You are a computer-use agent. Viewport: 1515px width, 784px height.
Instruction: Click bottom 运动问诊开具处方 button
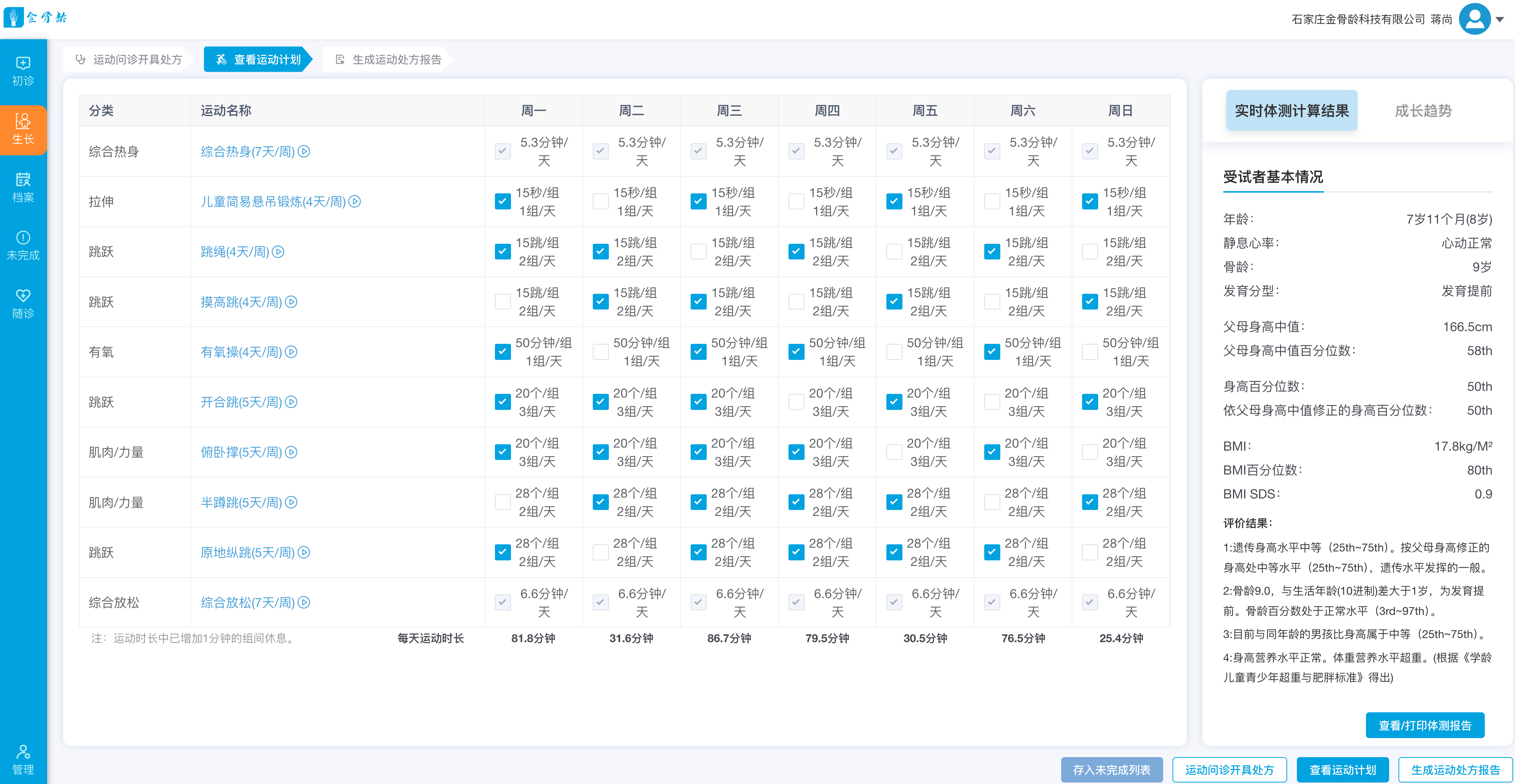point(1229,770)
